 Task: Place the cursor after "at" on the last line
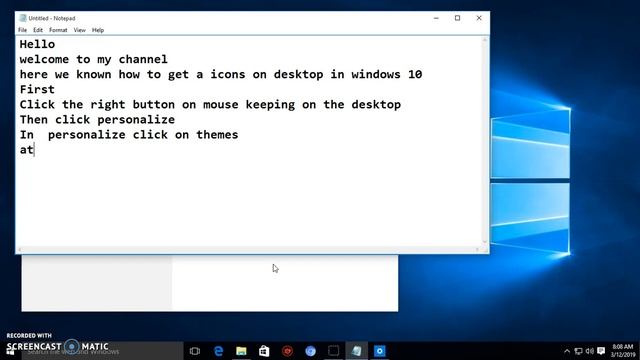point(34,150)
